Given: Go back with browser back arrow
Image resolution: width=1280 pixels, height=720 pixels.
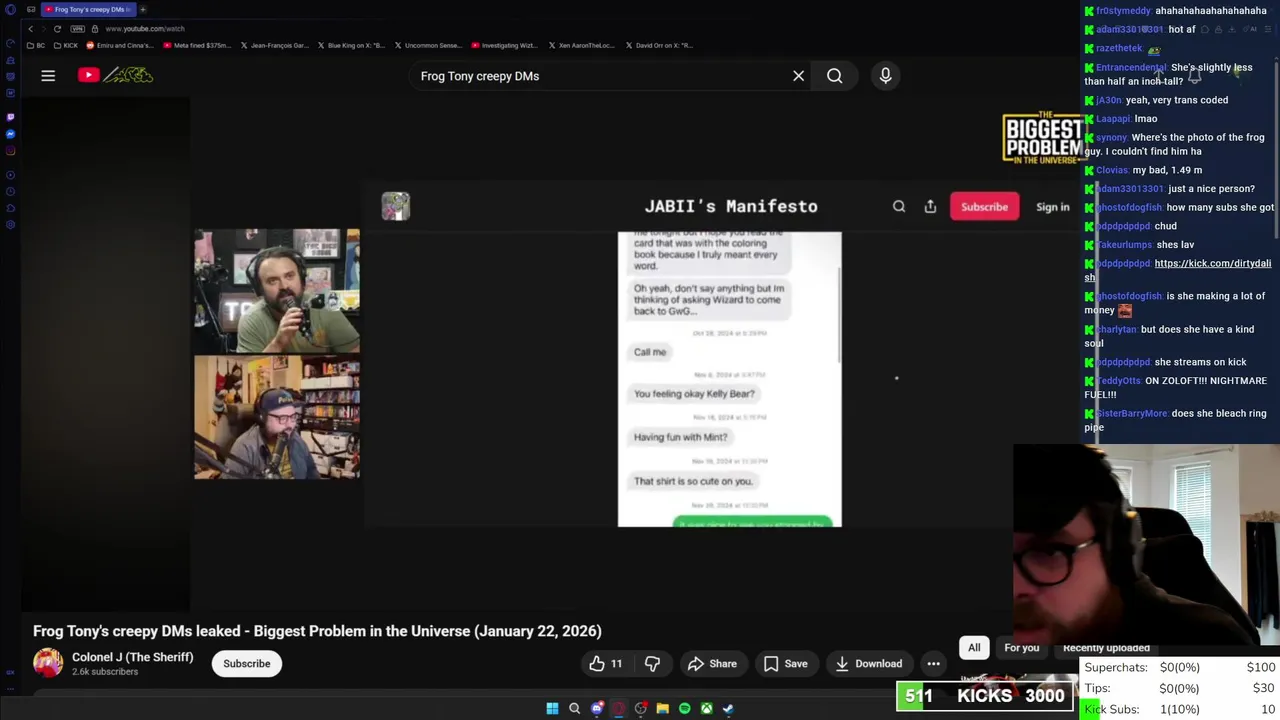Looking at the screenshot, I should pyautogui.click(x=31, y=28).
